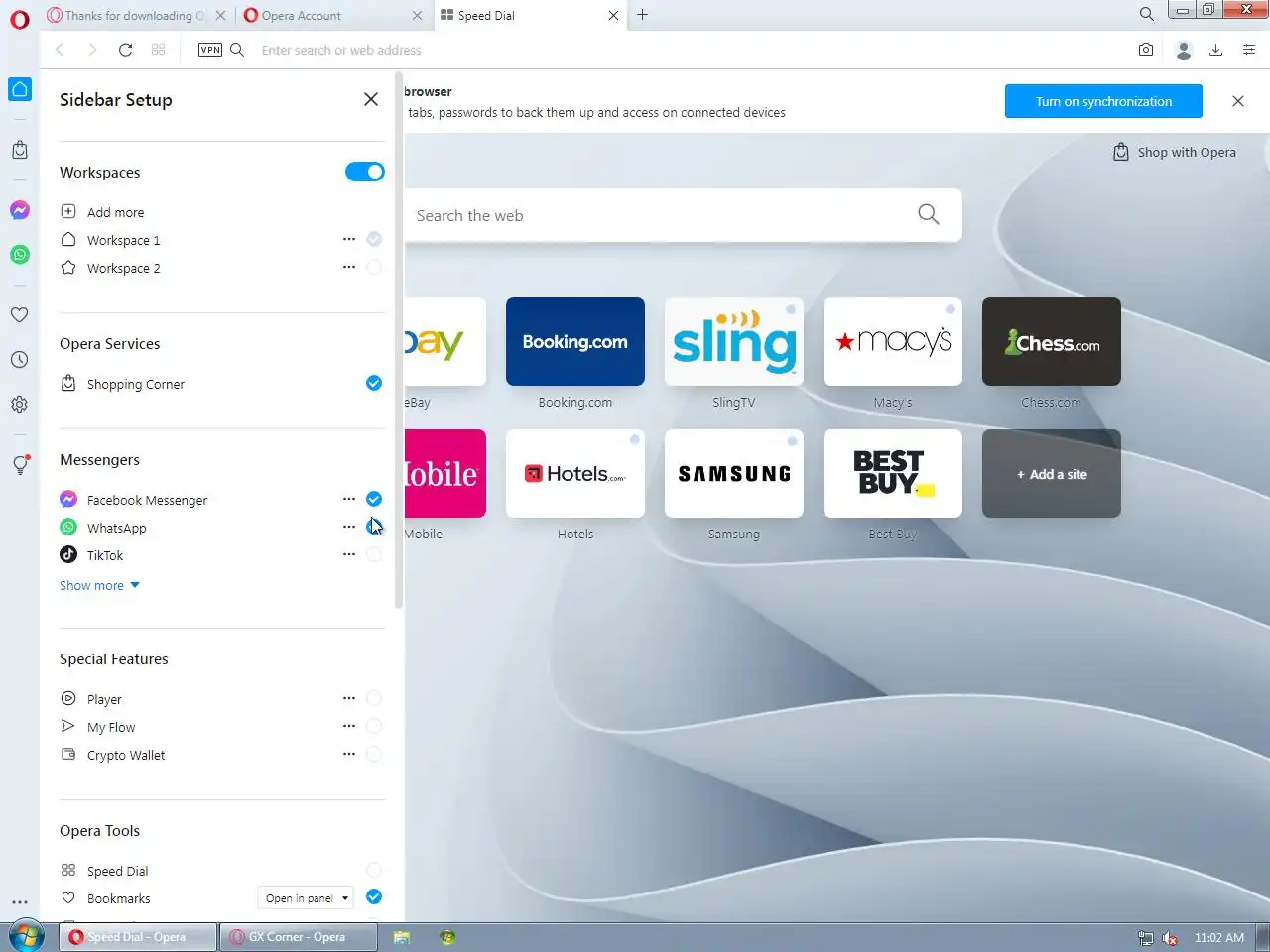Uncheck the Bookmarks checkbox
This screenshot has width=1270, height=952.
tap(374, 896)
